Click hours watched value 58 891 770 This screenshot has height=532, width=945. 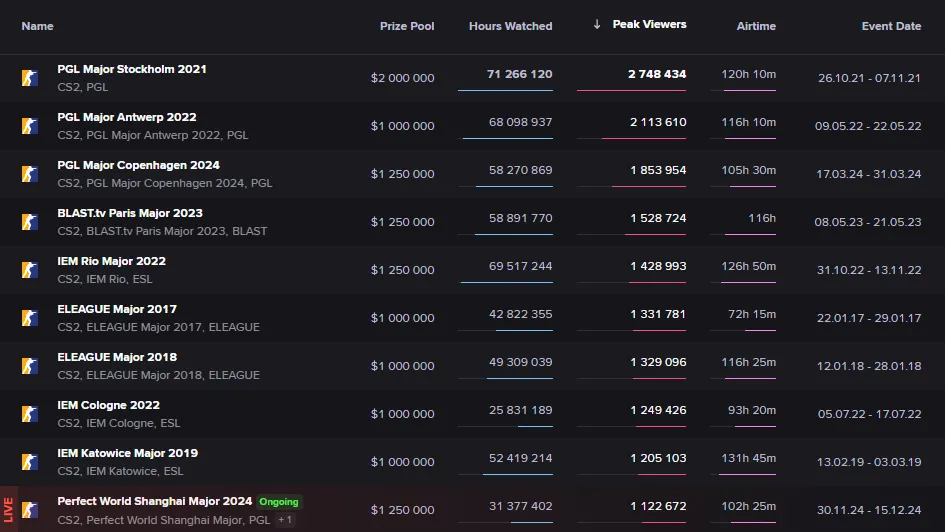tap(521, 218)
